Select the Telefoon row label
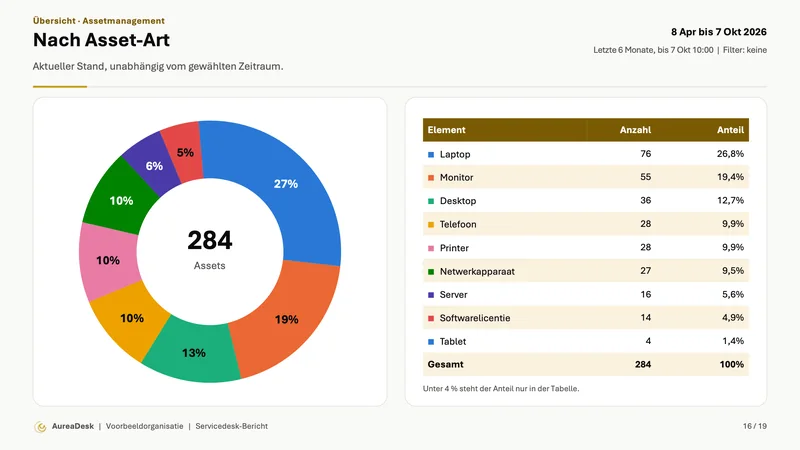Screen dimensions: 800x450 [458, 224]
